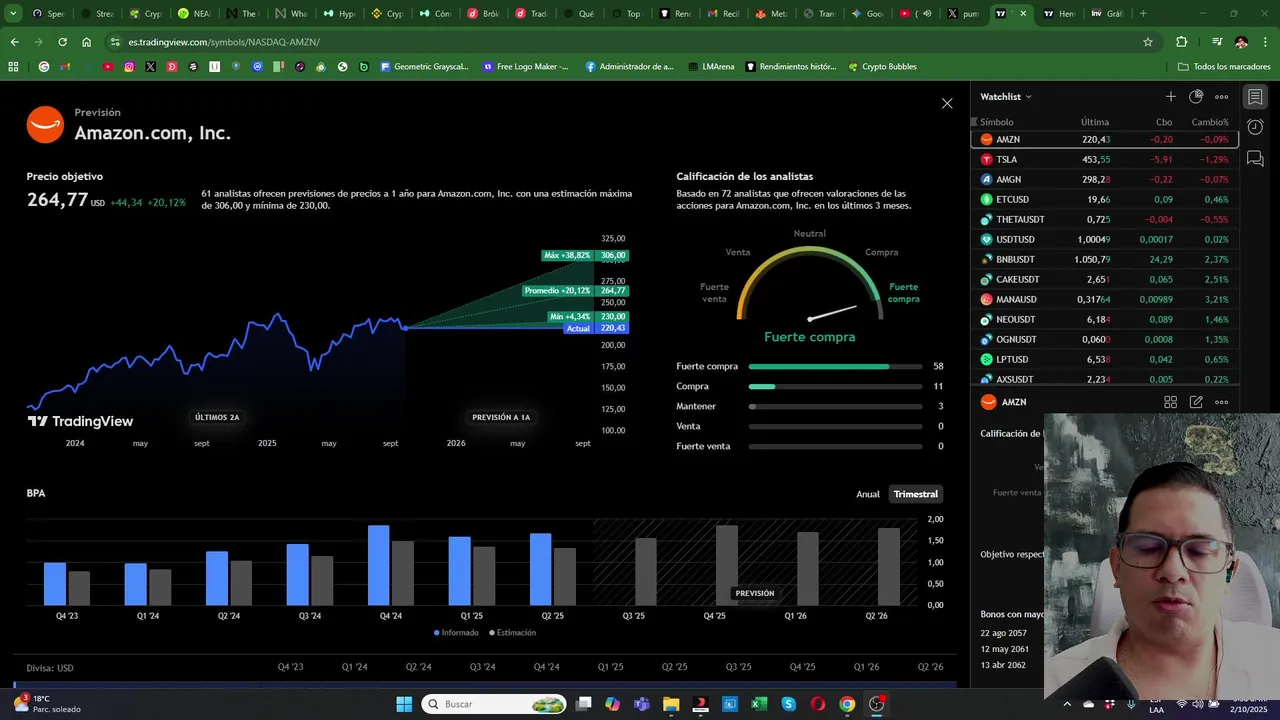The image size is (1280, 720).
Task: Open the AMZN detail grid layout icon
Action: pos(1170,402)
